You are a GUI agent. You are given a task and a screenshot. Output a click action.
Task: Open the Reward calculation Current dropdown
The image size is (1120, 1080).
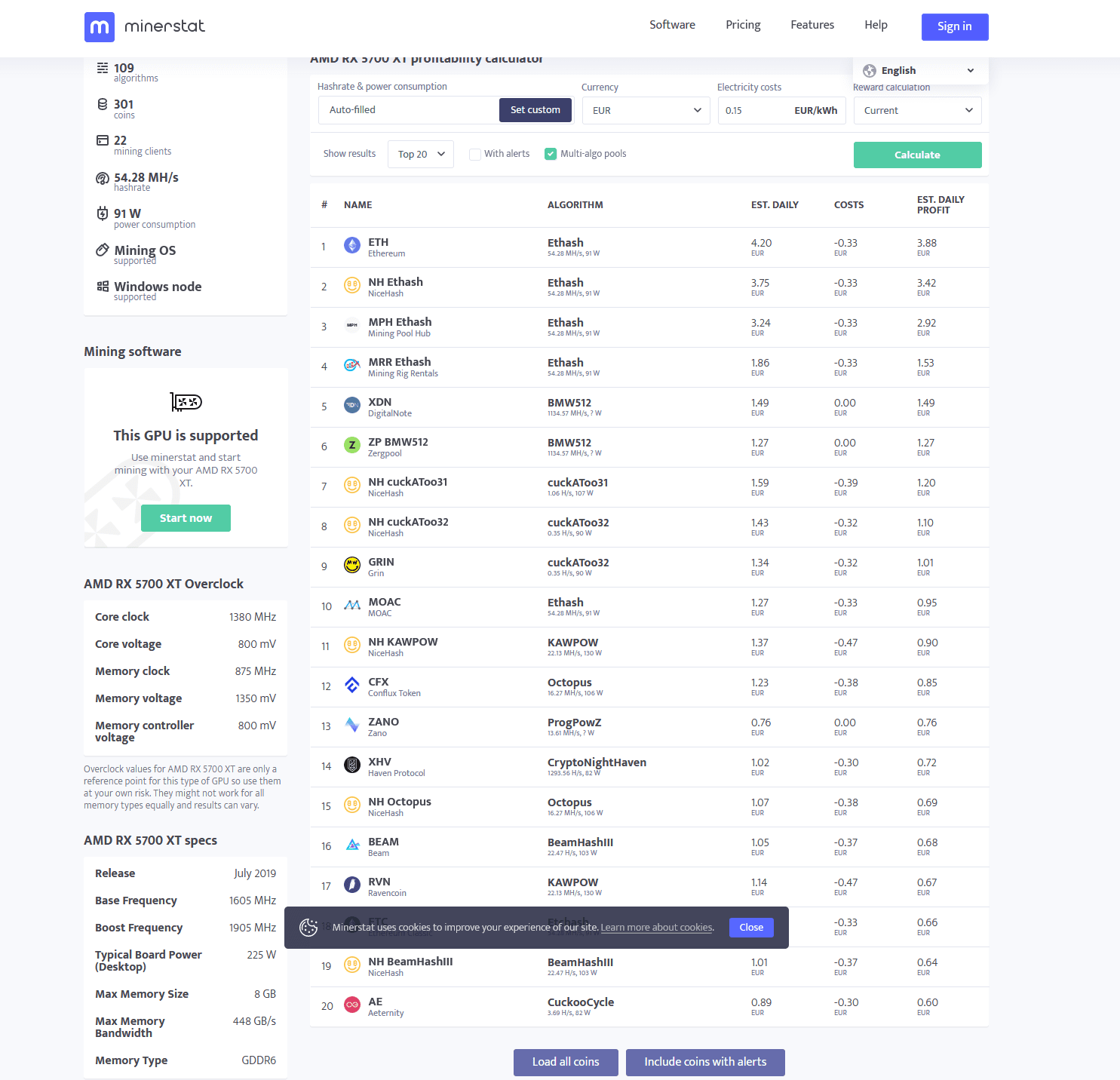point(917,111)
